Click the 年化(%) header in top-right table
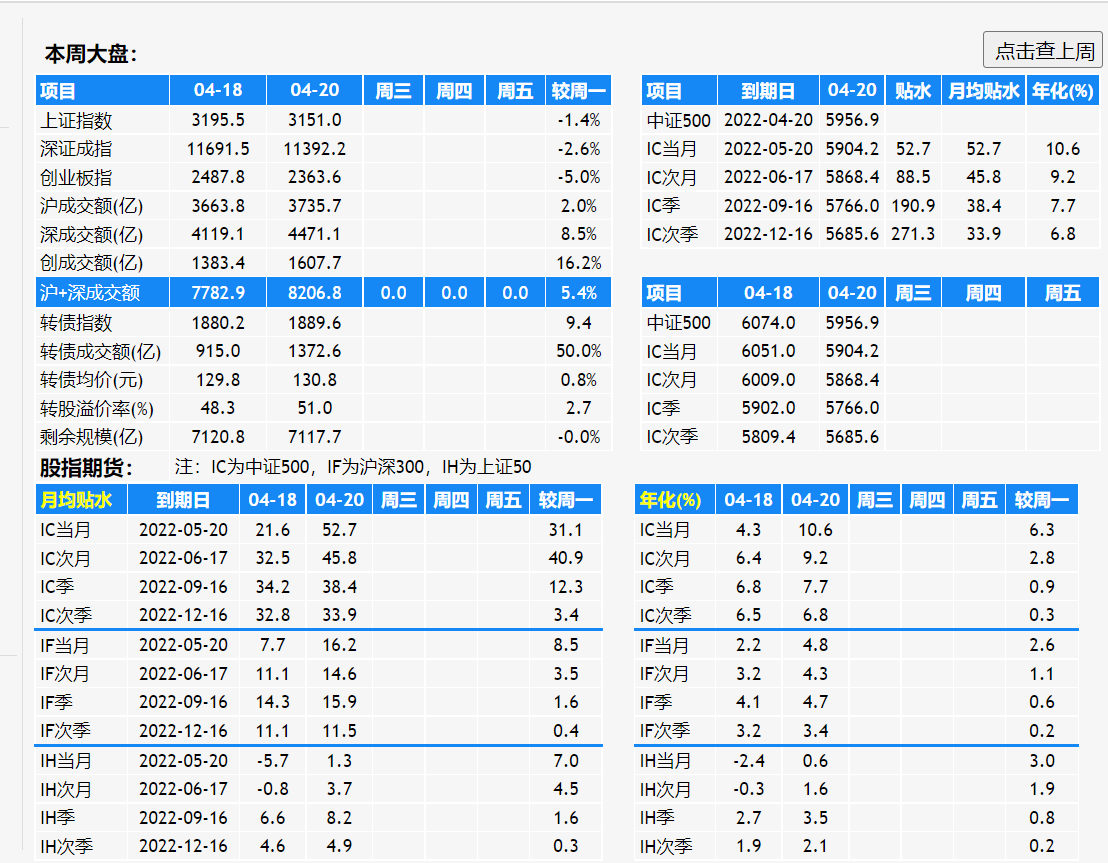 coord(1063,90)
